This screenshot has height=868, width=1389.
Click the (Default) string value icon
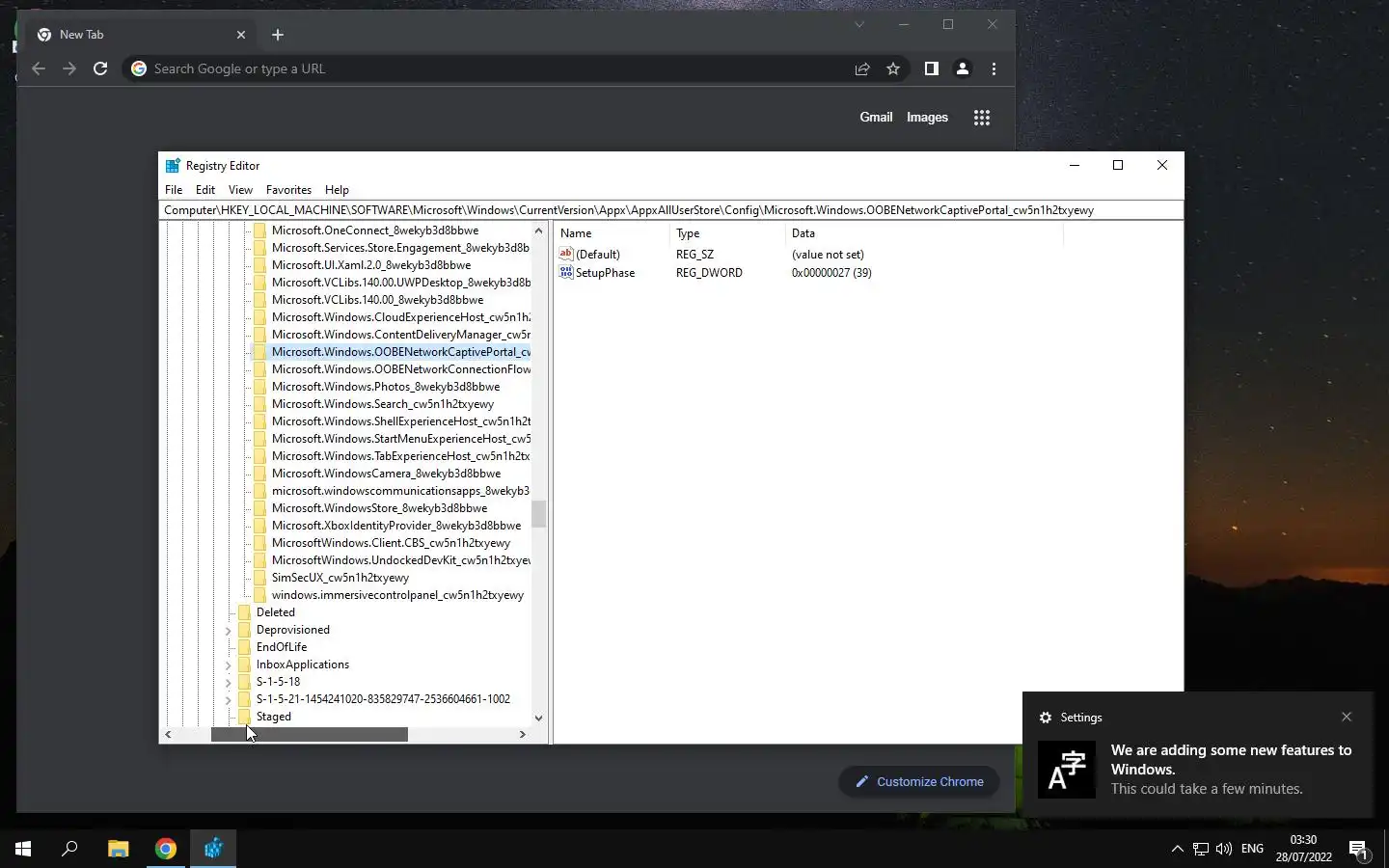click(566, 255)
